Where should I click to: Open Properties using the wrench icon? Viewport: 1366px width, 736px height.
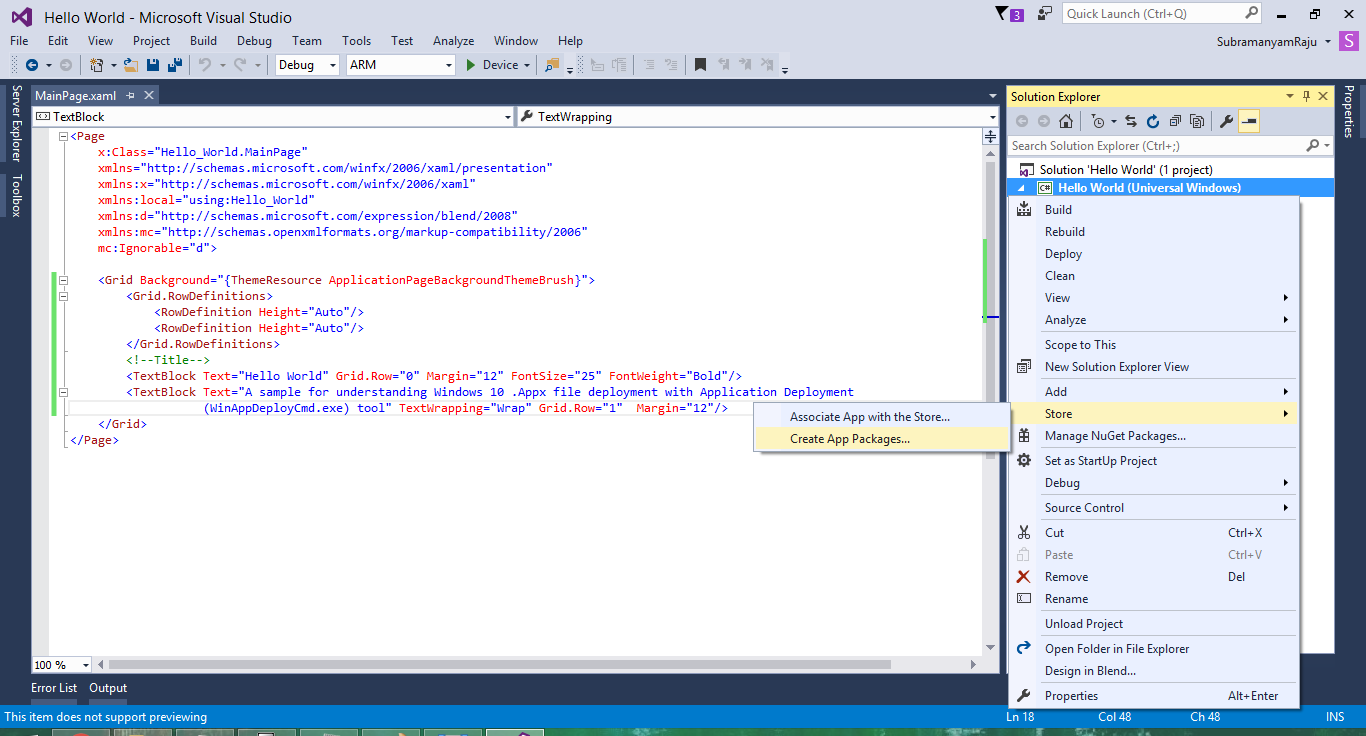[x=1228, y=120]
